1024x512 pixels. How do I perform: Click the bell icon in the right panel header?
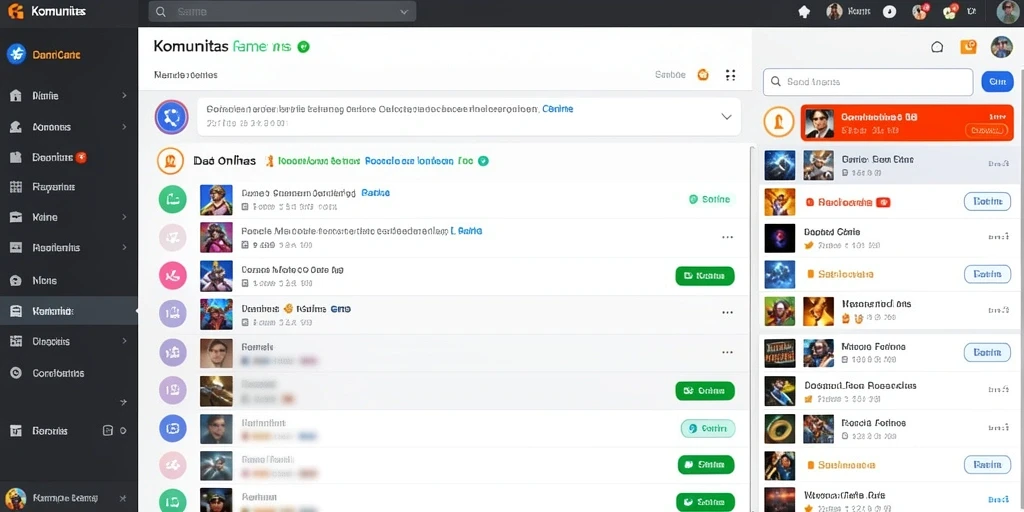(x=937, y=47)
